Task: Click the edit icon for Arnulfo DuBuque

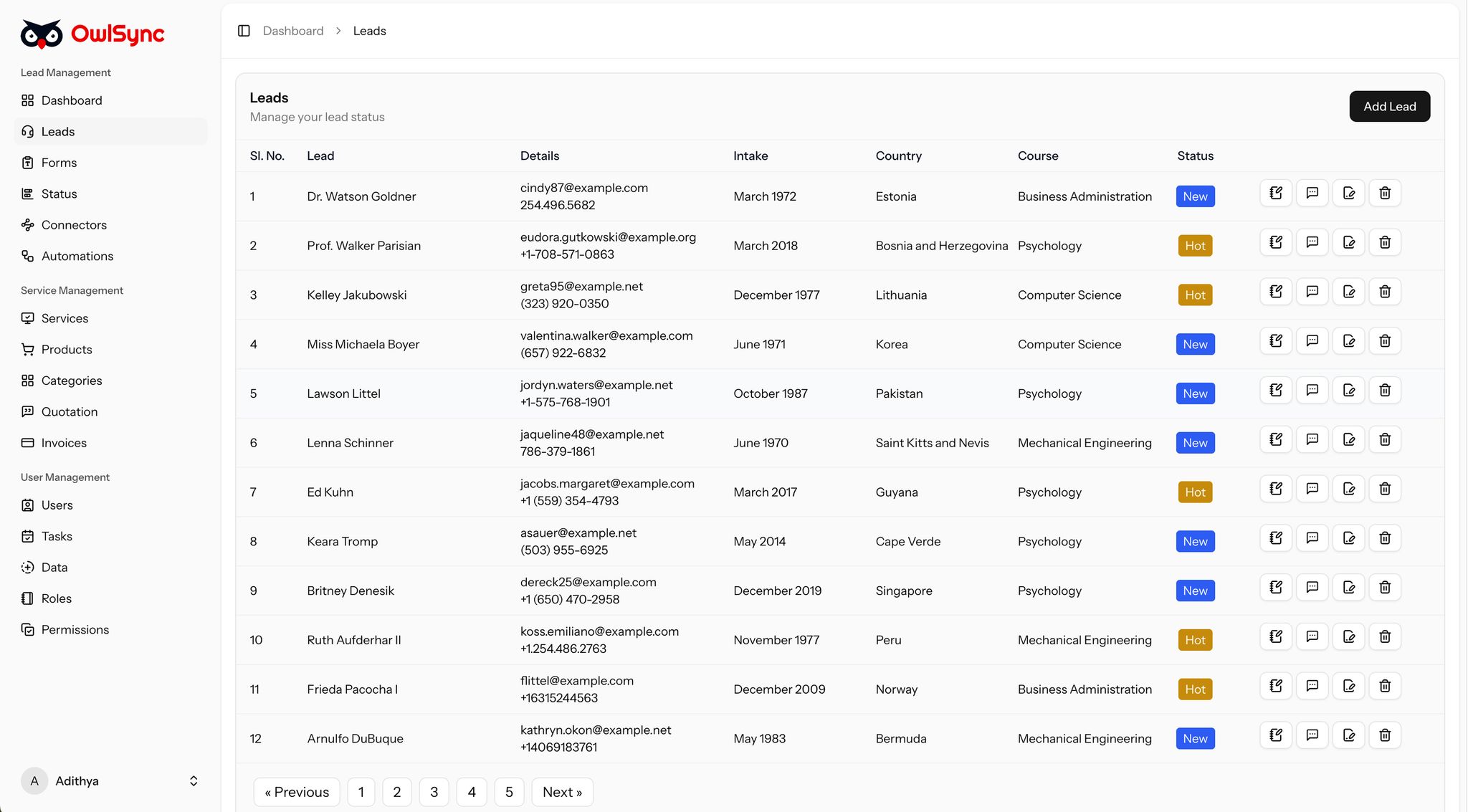Action: [1348, 735]
